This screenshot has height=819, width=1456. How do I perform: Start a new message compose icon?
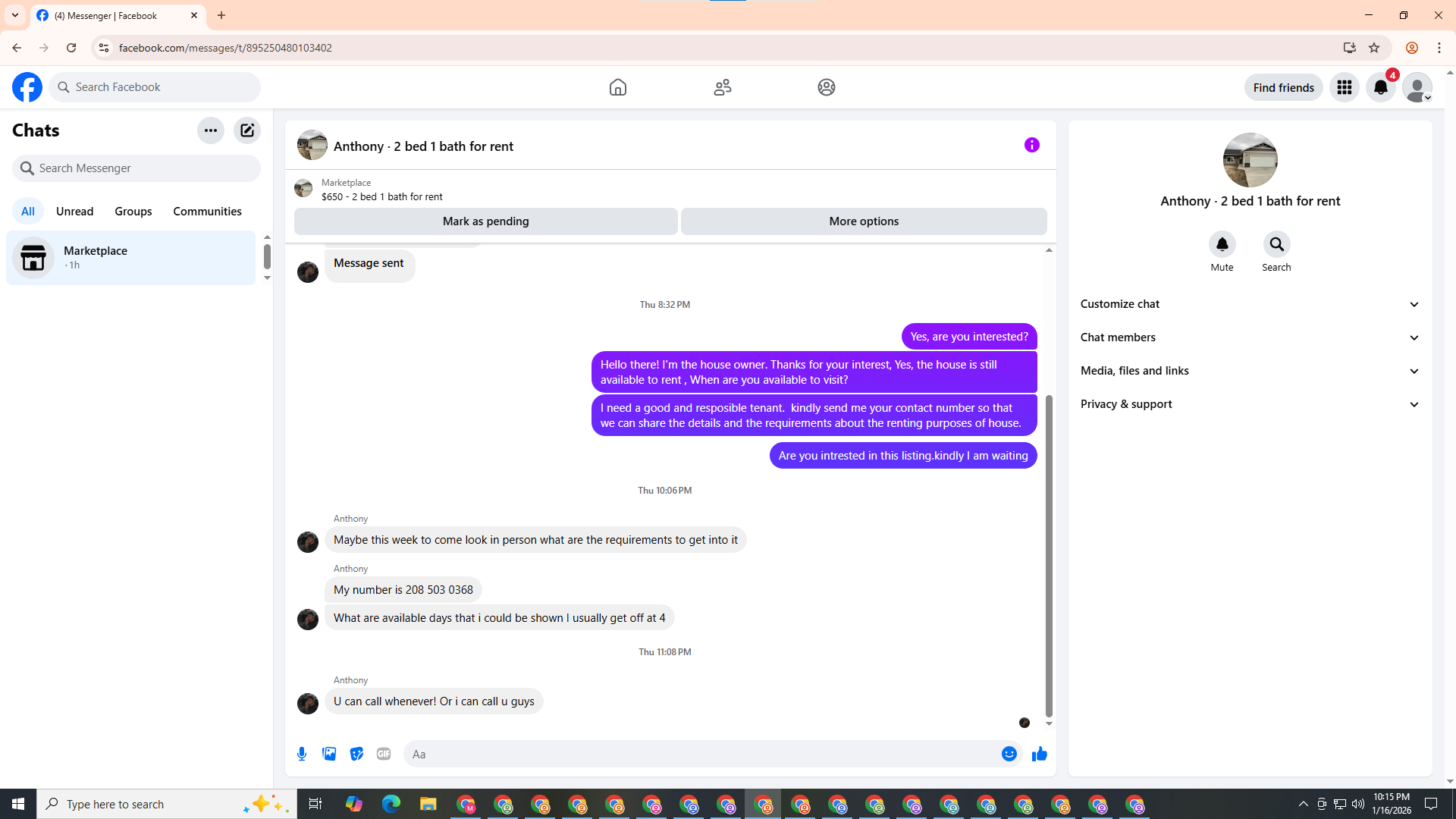(247, 130)
